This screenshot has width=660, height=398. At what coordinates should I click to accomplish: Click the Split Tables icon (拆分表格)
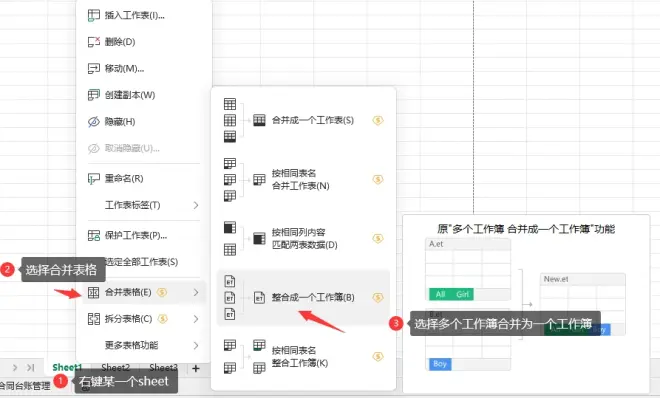pos(93,319)
